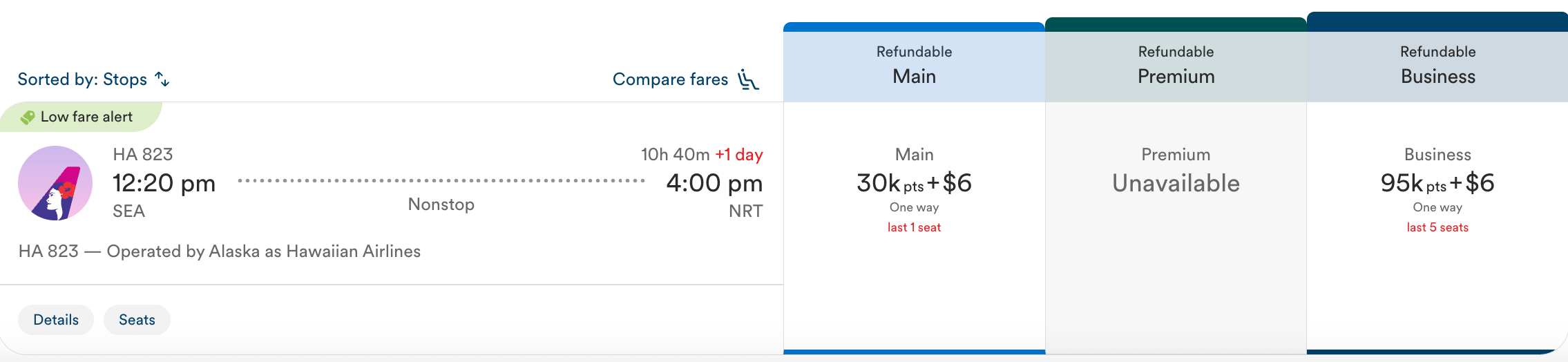The height and width of the screenshot is (362, 1568).
Task: Click the 12:20 pm departure time
Action: 164,183
